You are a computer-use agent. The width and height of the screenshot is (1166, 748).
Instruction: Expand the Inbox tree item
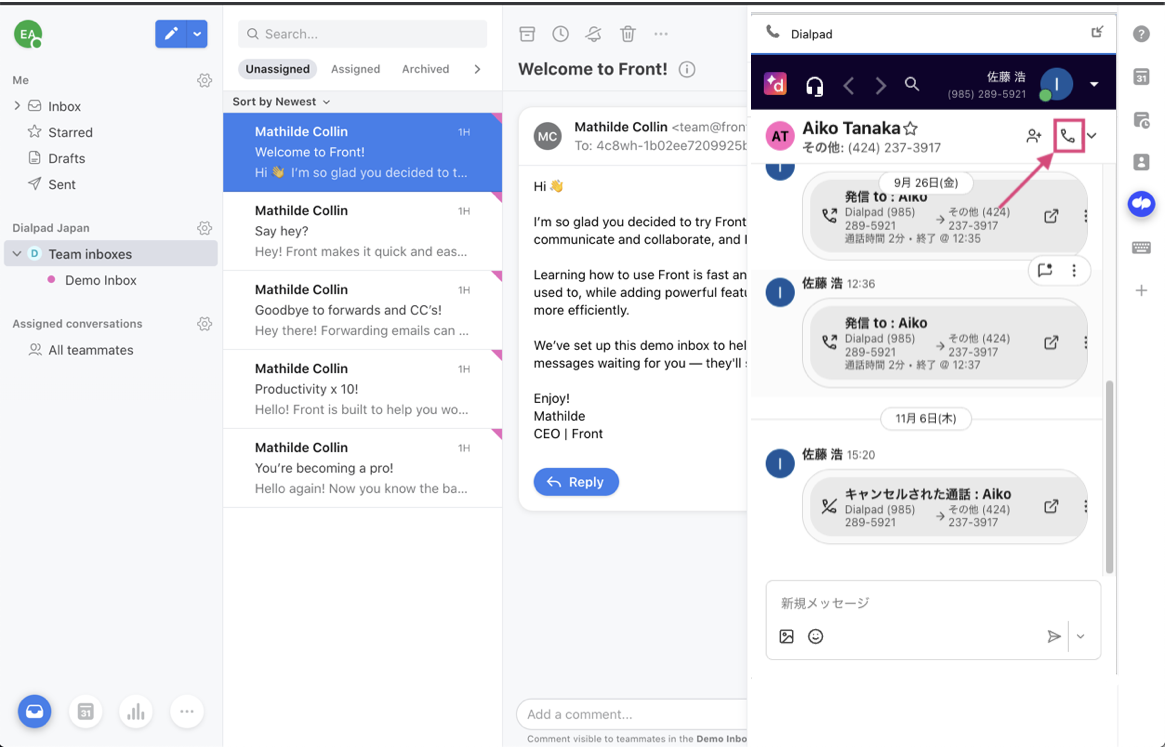(17, 106)
